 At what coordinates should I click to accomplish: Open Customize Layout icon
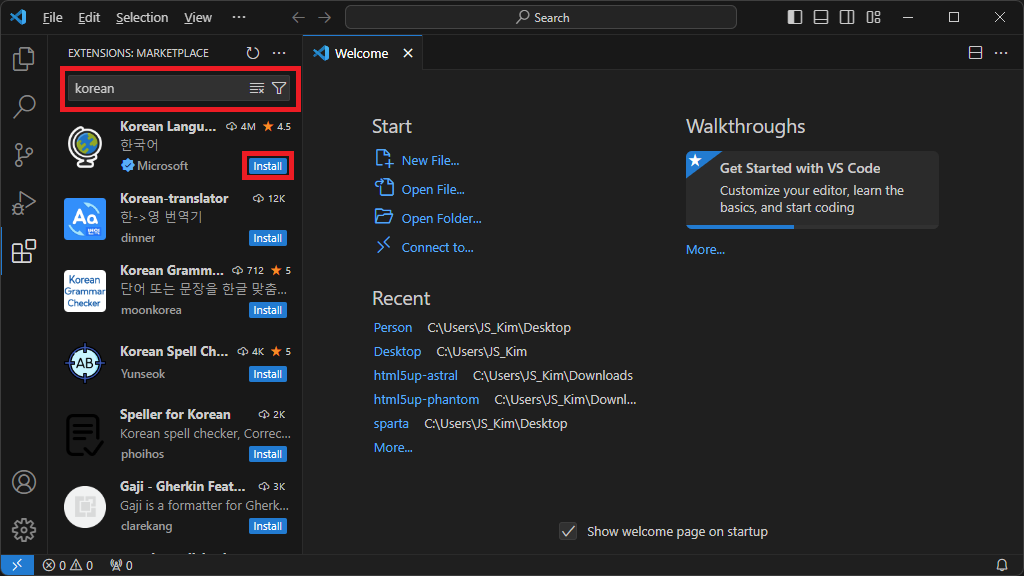pyautogui.click(x=873, y=18)
